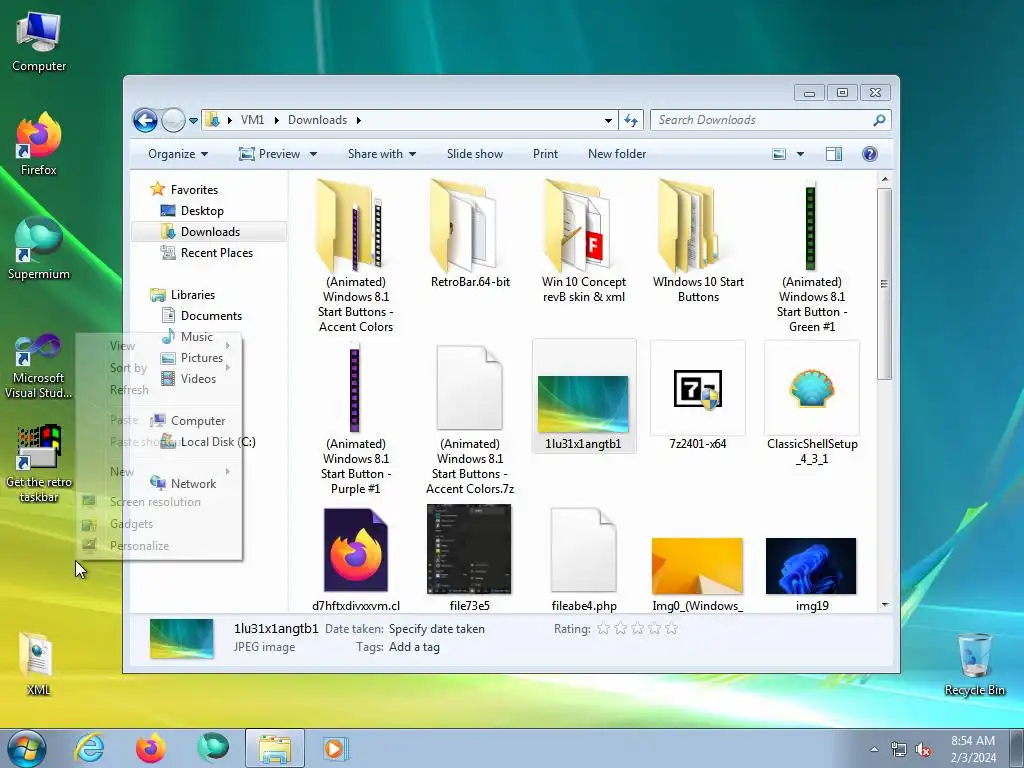Open Firefox from the taskbar
Screen dimensions: 1024x768
(151, 748)
